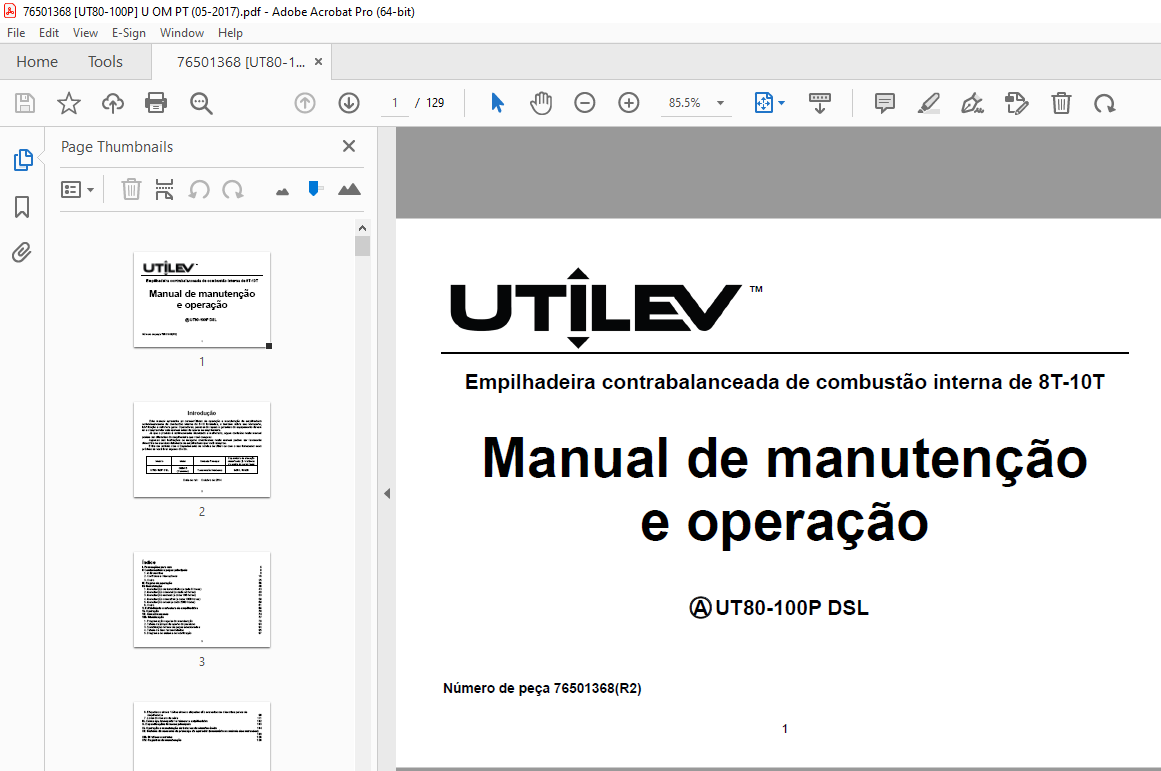The width and height of the screenshot is (1161, 771).
Task: Add a sticky note comment
Action: [884, 103]
